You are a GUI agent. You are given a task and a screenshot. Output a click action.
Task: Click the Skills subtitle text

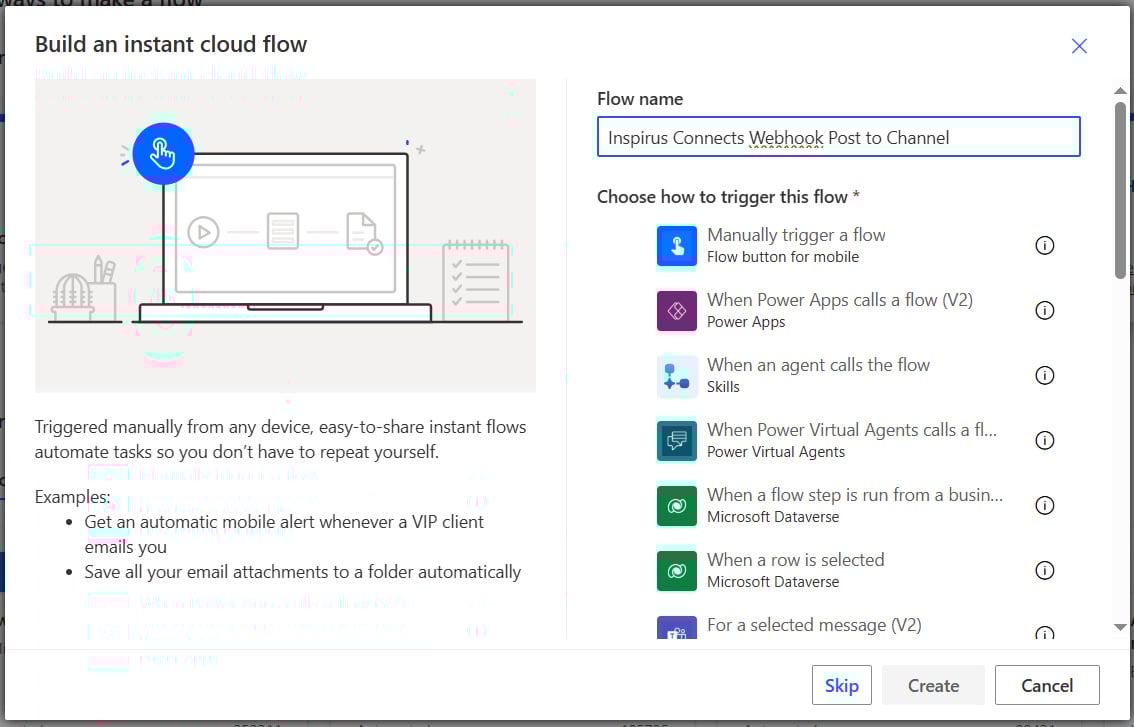(723, 387)
